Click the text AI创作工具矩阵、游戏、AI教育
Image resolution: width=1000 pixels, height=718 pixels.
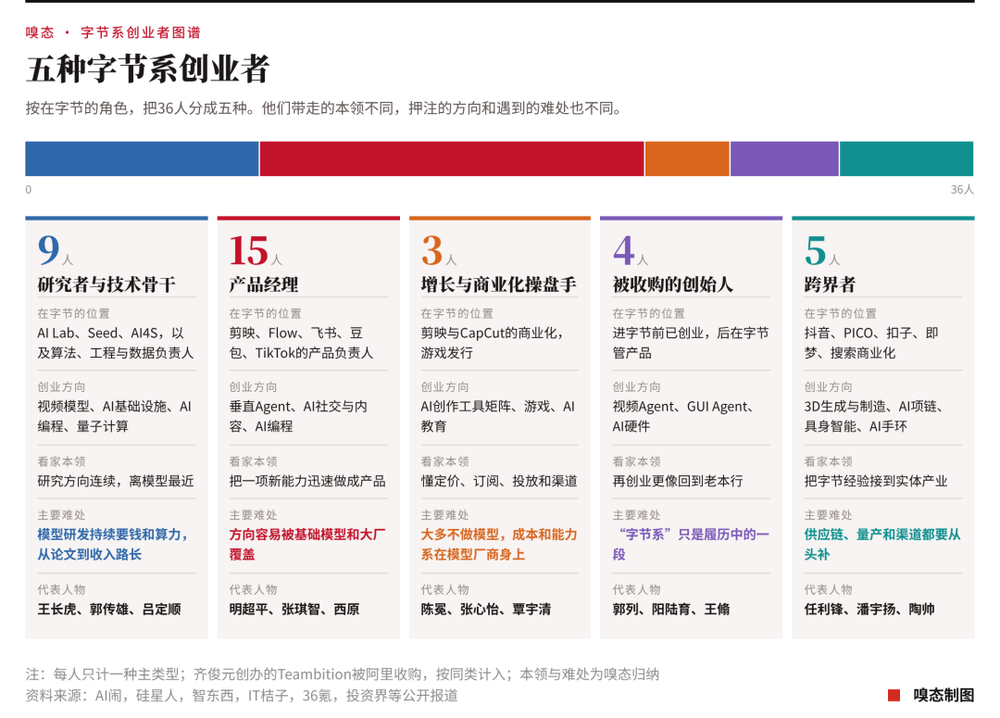pos(497,416)
